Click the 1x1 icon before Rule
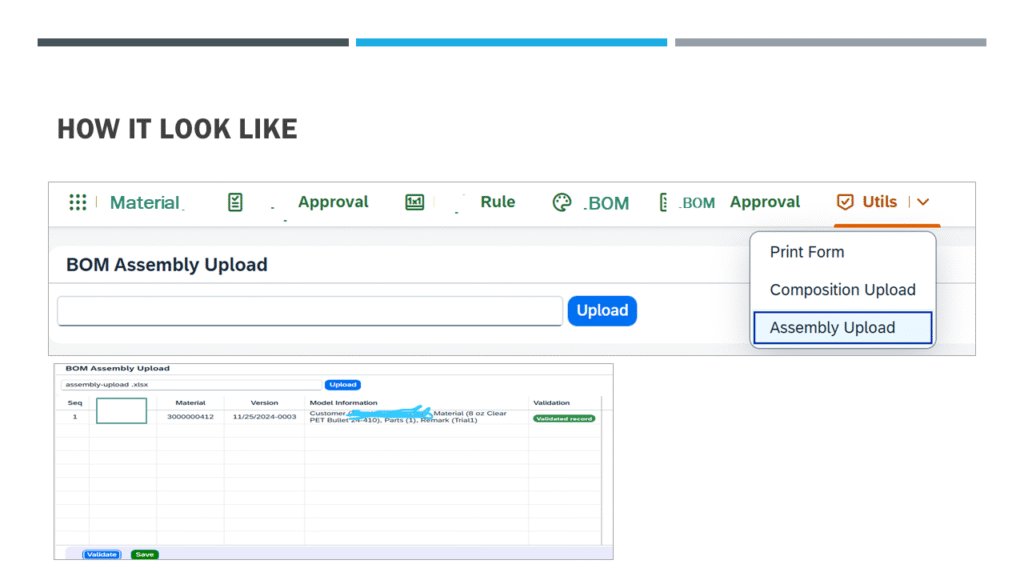 pyautogui.click(x=415, y=202)
